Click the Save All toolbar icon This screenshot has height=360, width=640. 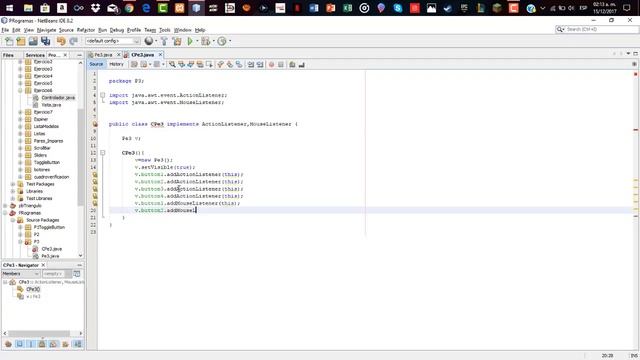[x=45, y=41]
